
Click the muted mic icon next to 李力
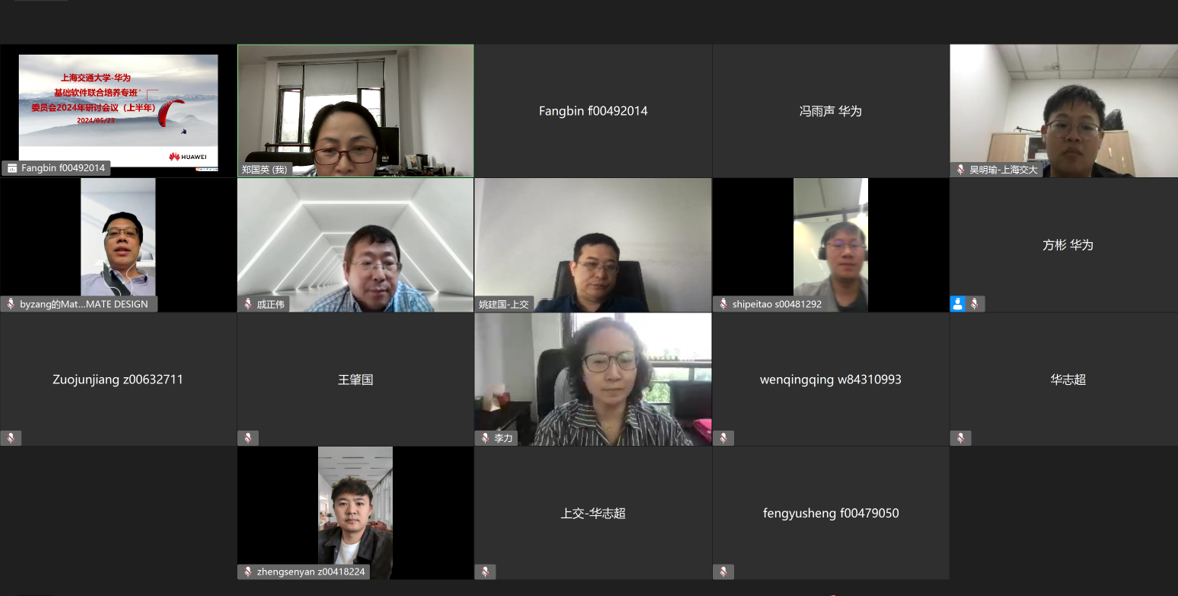[485, 438]
